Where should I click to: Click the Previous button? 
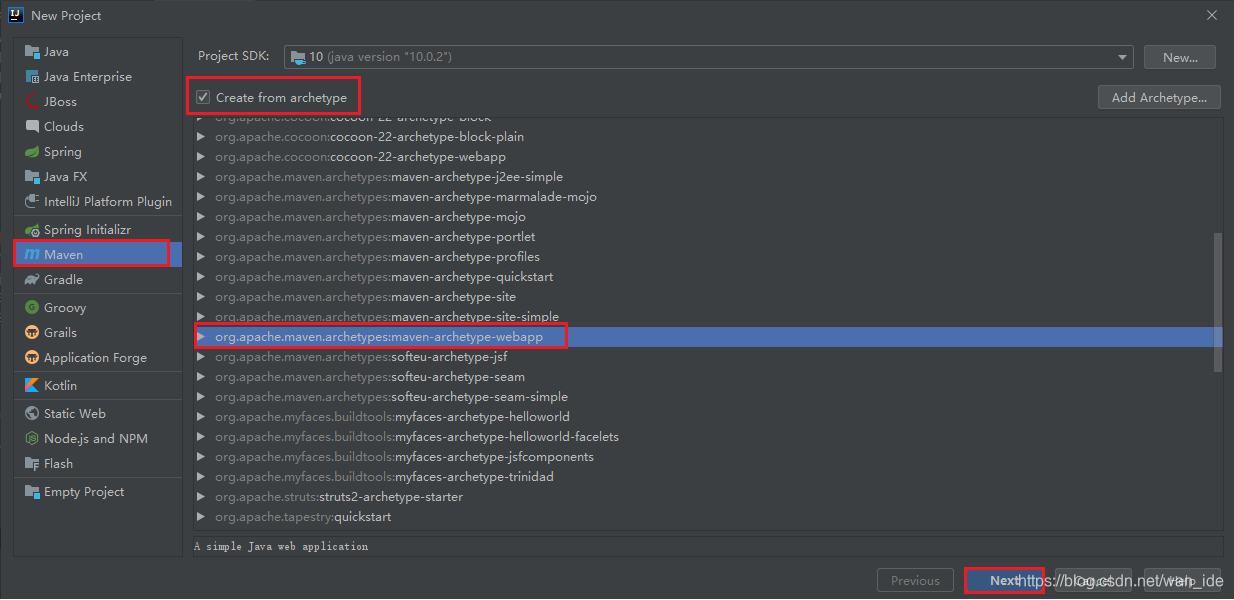pos(915,581)
